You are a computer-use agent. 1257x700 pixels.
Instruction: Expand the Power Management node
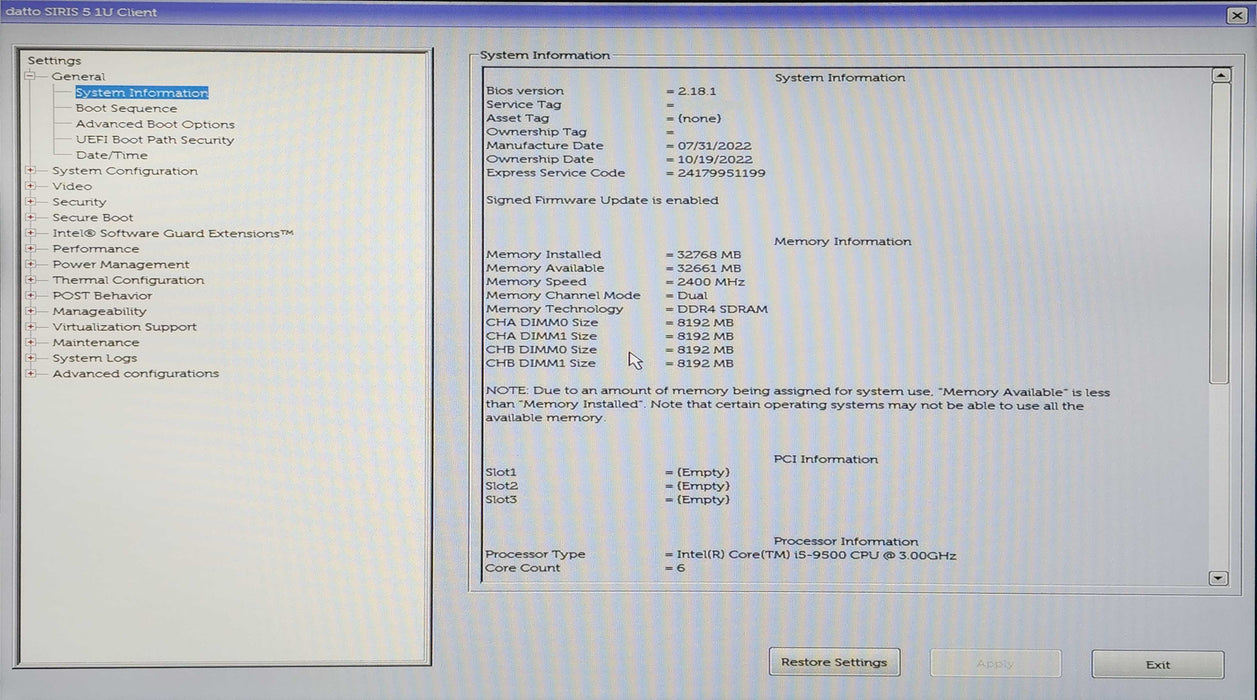coord(30,265)
